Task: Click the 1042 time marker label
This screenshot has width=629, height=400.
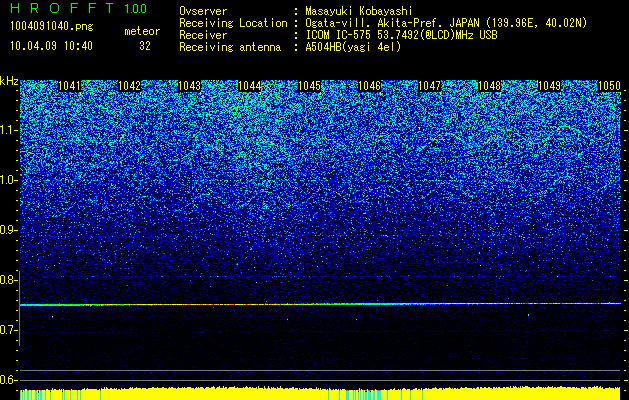Action: coord(130,86)
